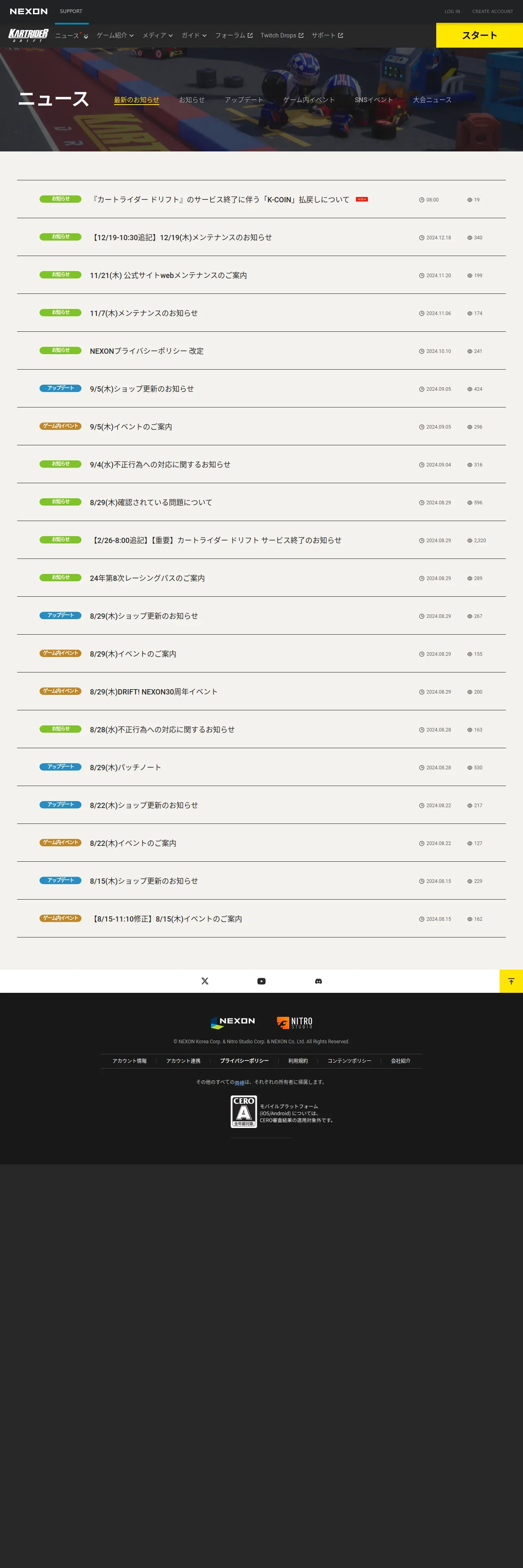Image resolution: width=523 pixels, height=1568 pixels.
Task: Open 24年第8次レーシングパス post
Action: click(x=147, y=578)
